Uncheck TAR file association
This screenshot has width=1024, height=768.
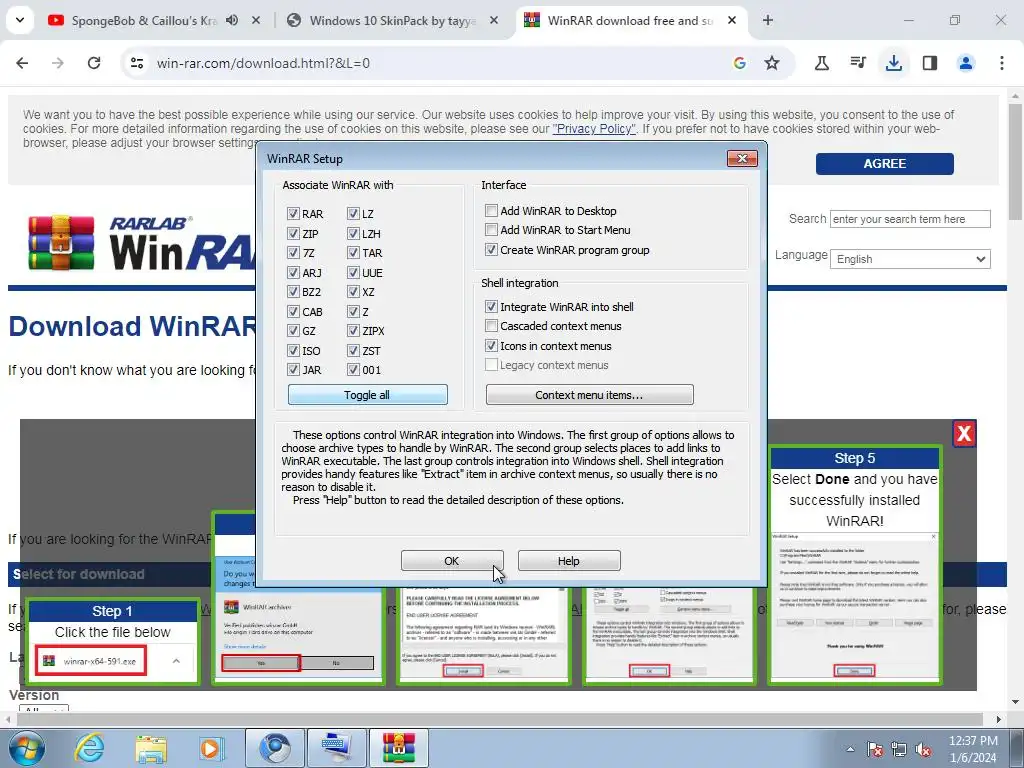[353, 253]
